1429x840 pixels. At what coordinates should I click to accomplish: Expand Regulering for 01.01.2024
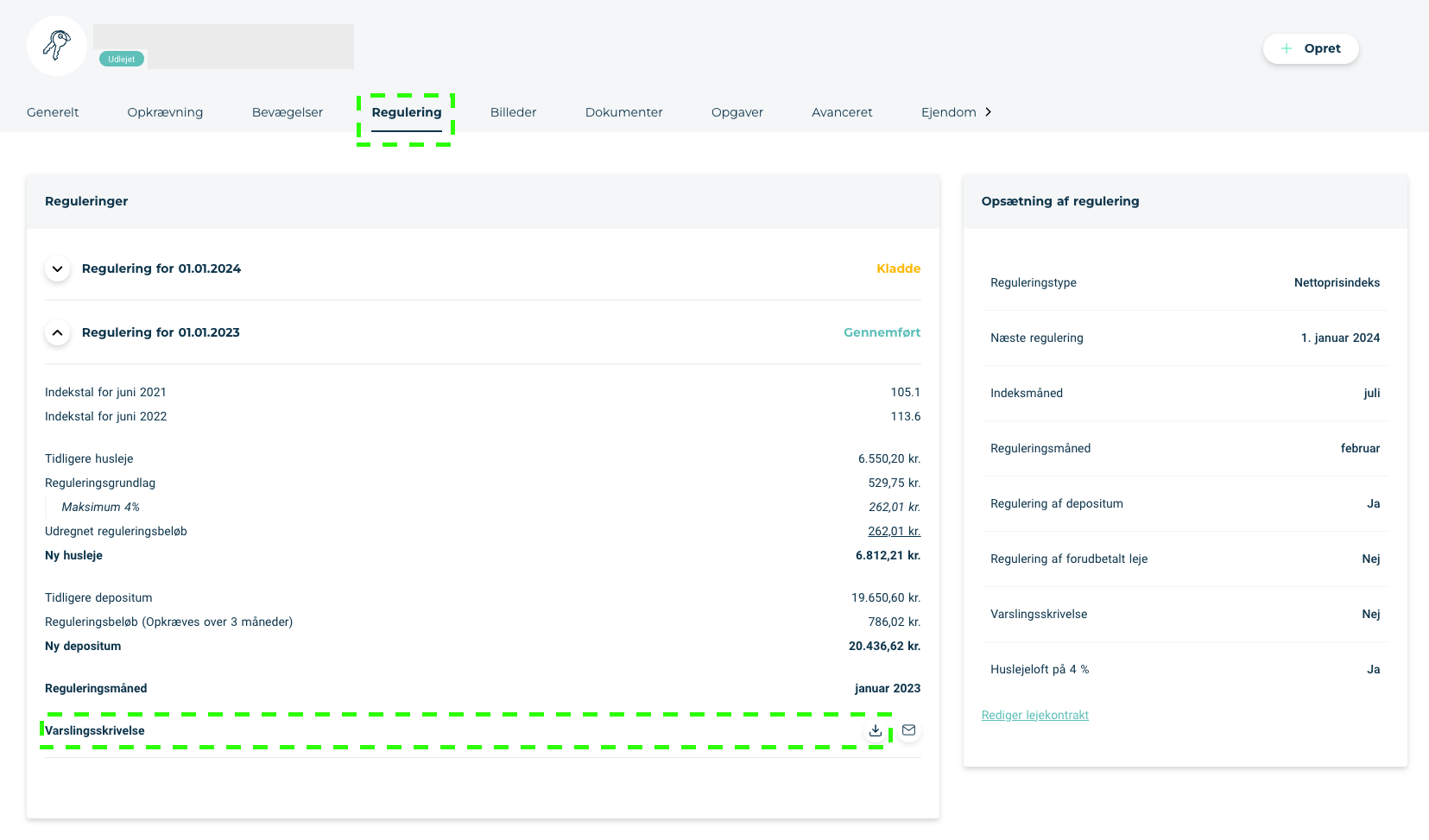click(57, 268)
